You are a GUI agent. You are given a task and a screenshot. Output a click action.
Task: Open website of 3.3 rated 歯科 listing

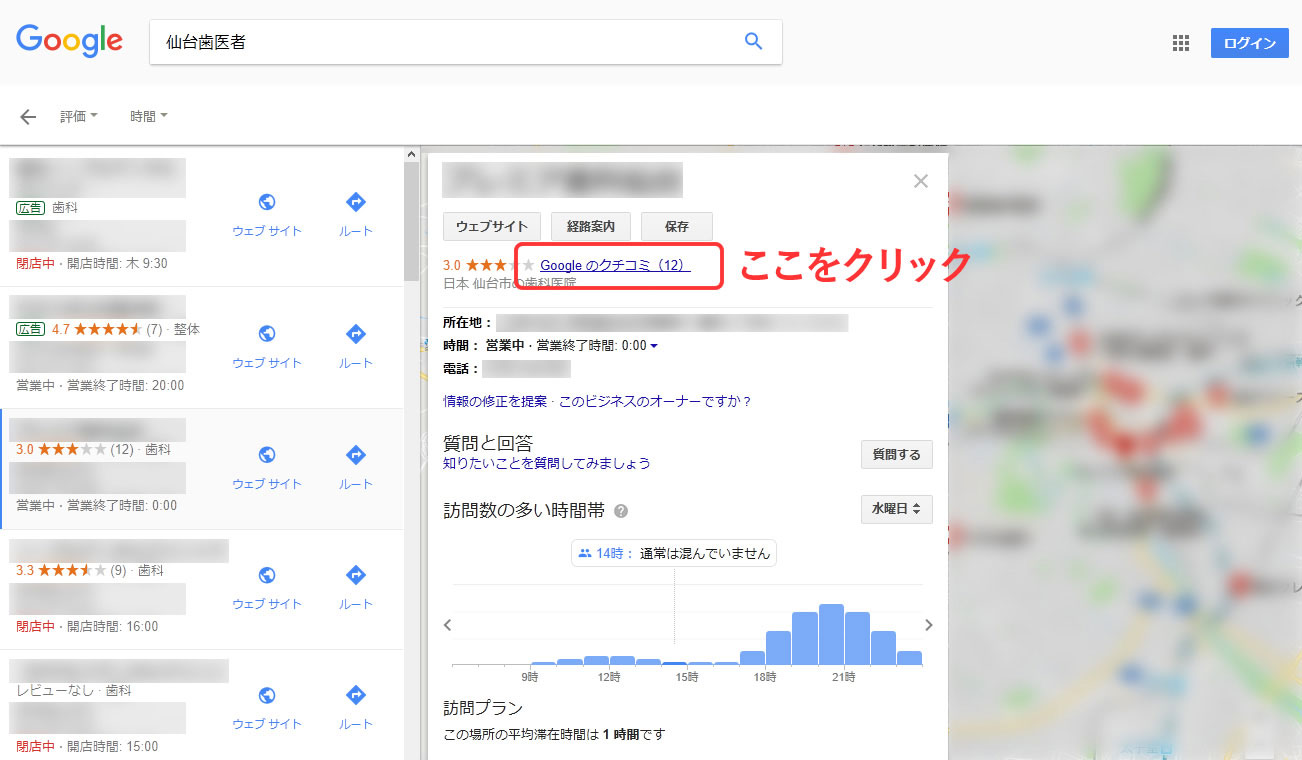pos(267,587)
